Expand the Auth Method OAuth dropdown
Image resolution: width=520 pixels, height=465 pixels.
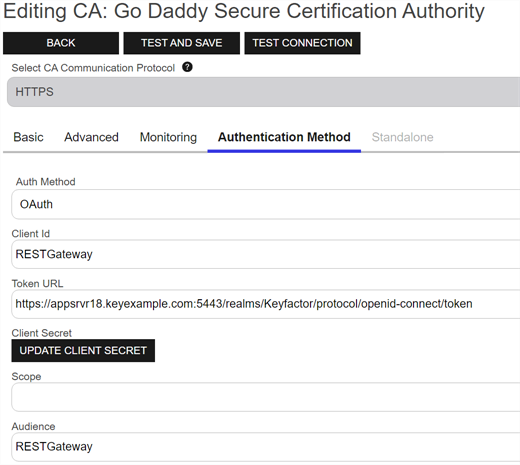tap(266, 204)
